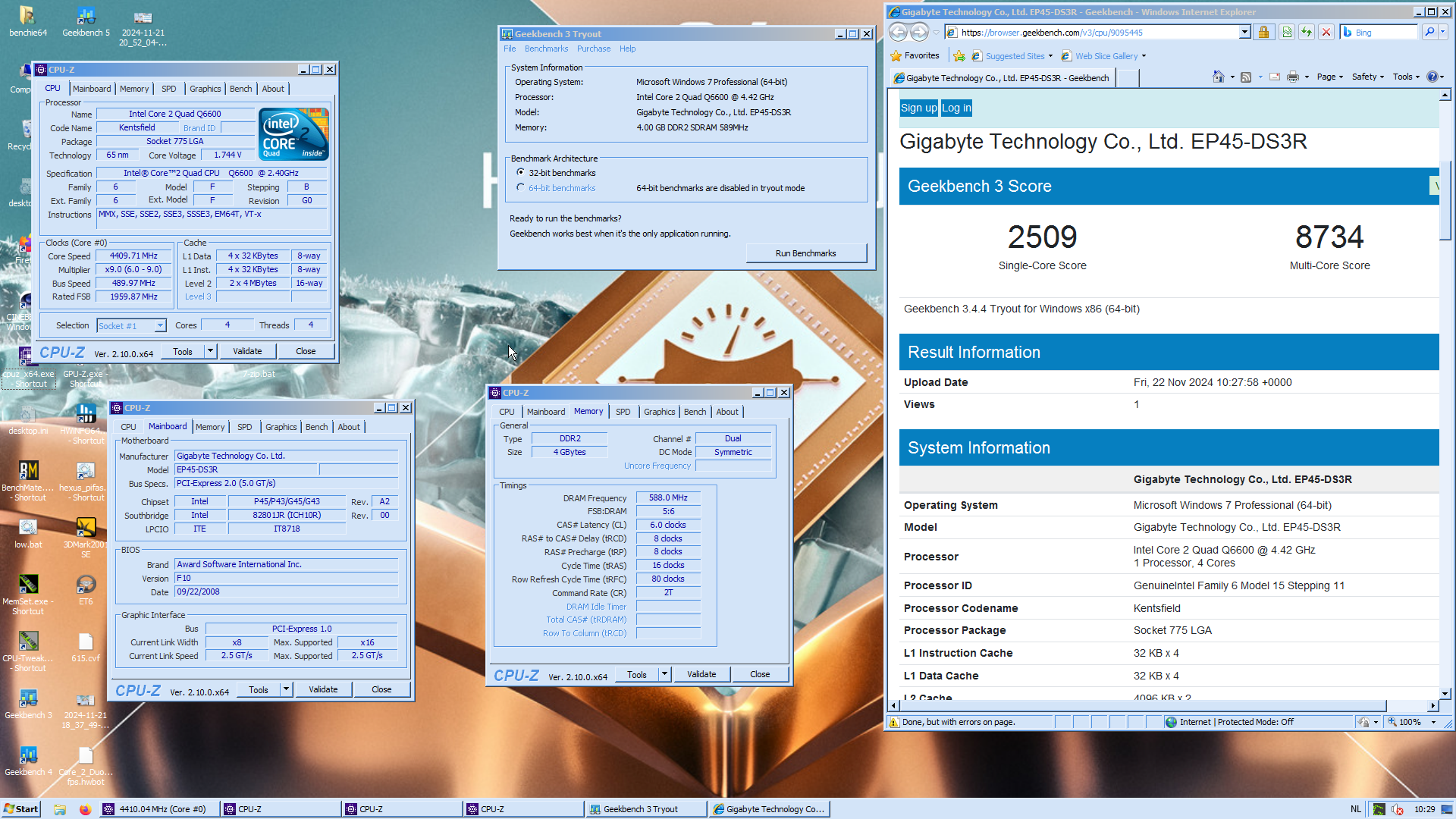Click the IE Home icon
1456x819 pixels.
[1218, 77]
